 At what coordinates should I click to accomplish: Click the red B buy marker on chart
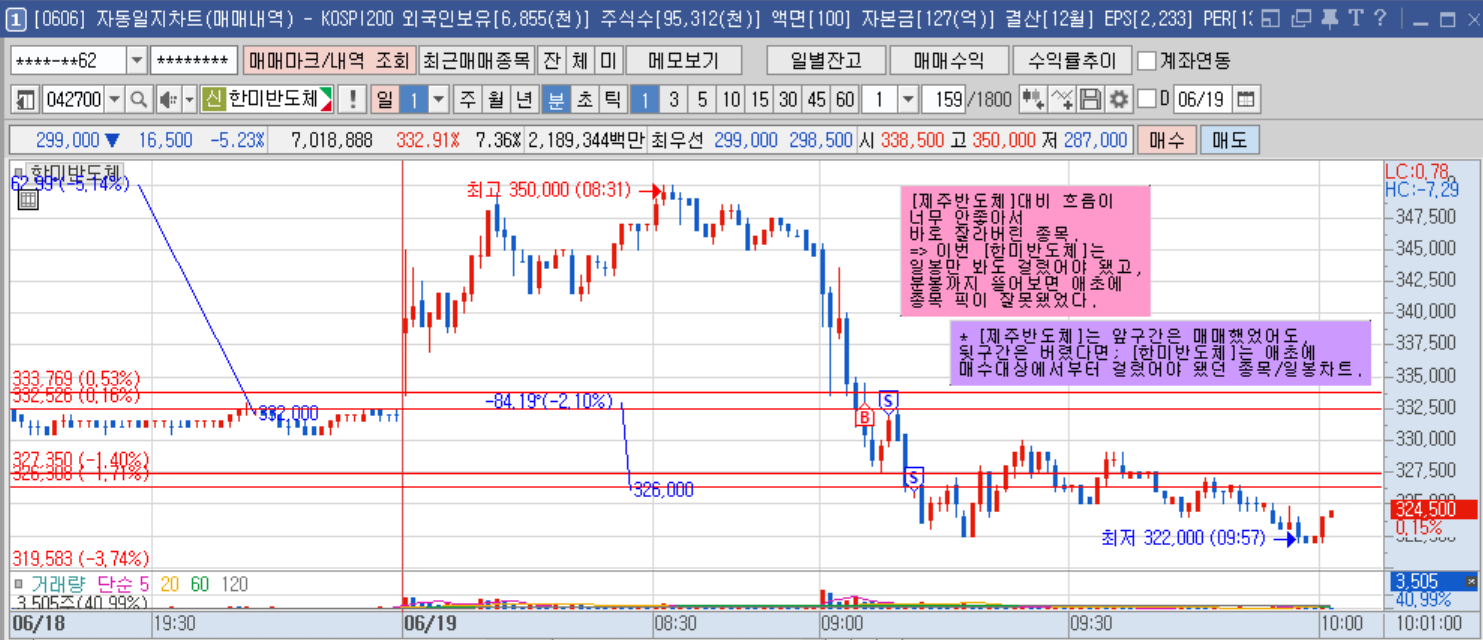coord(864,417)
